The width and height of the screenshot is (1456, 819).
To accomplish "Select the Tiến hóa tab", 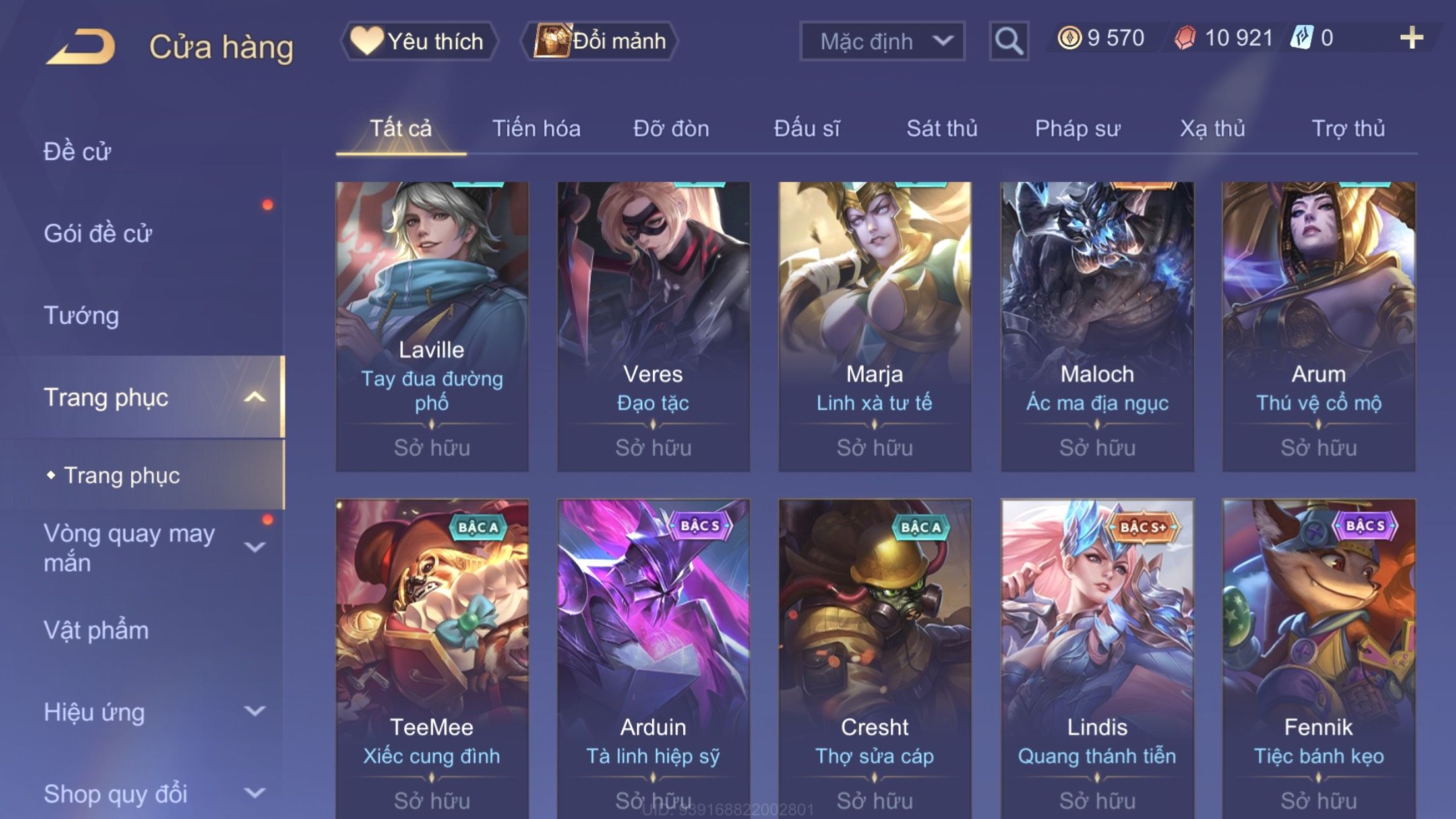I will click(x=536, y=129).
